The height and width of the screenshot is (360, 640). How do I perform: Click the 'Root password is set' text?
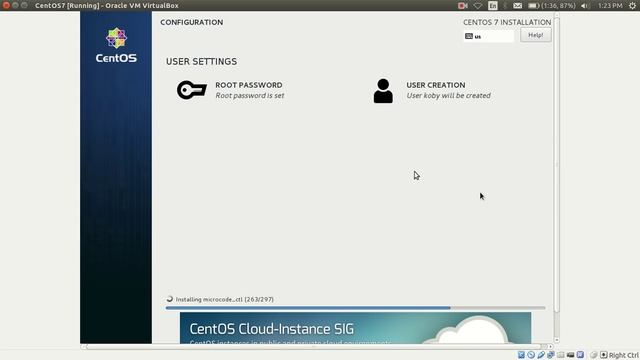click(x=249, y=96)
